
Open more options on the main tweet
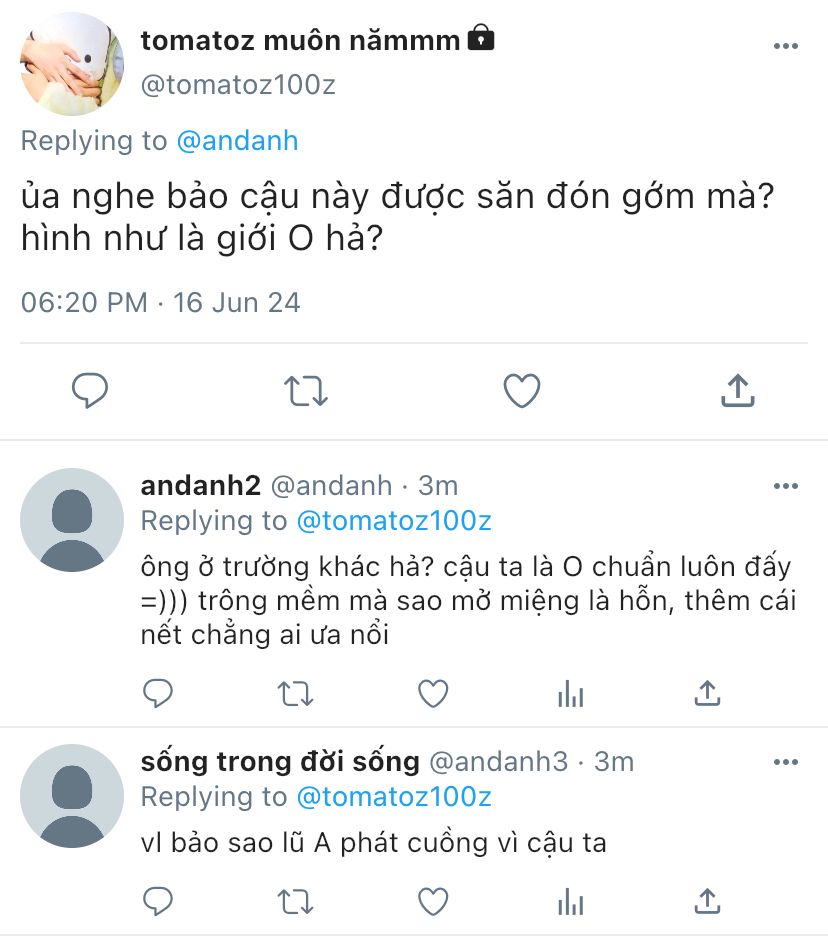click(x=785, y=46)
